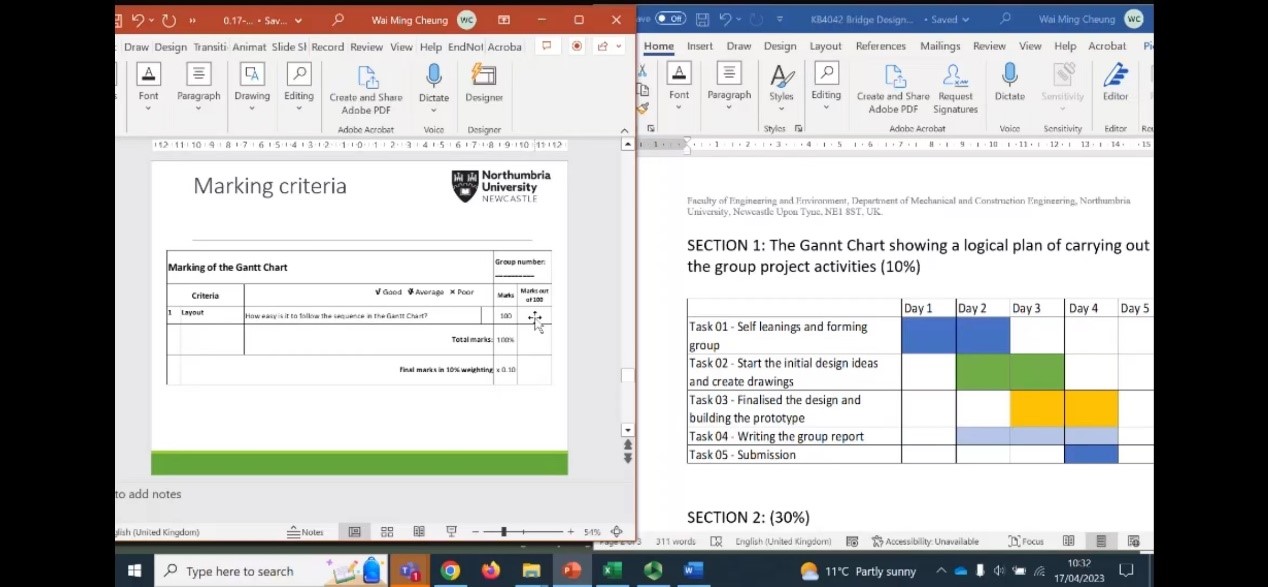1268x587 pixels.
Task: Toggle Focus mode in Word status bar
Action: (1026, 541)
